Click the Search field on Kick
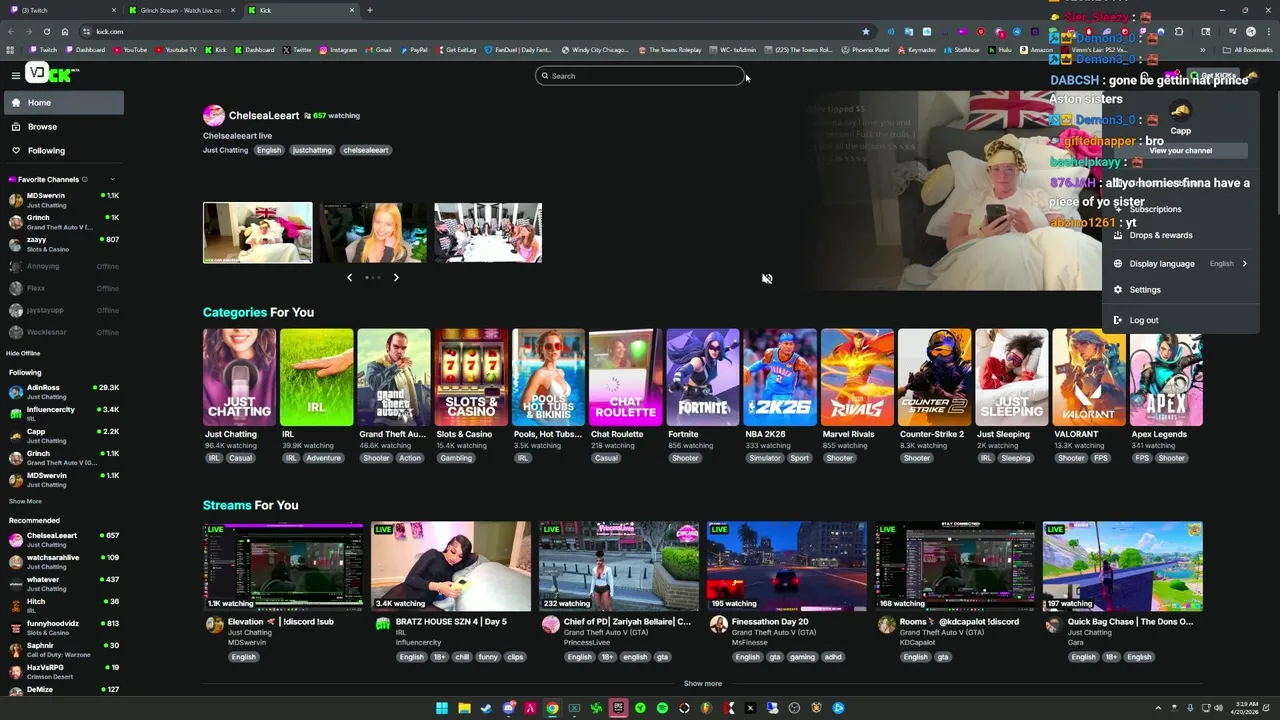 (640, 76)
